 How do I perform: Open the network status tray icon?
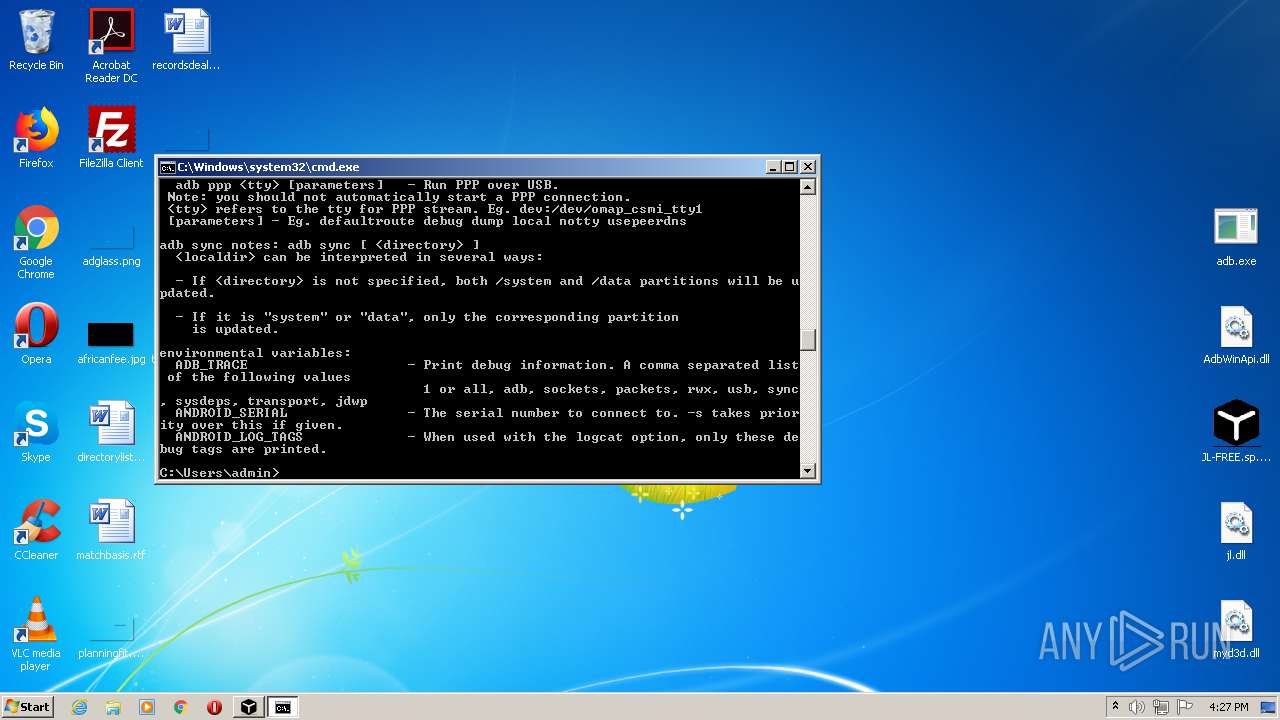click(x=1160, y=707)
